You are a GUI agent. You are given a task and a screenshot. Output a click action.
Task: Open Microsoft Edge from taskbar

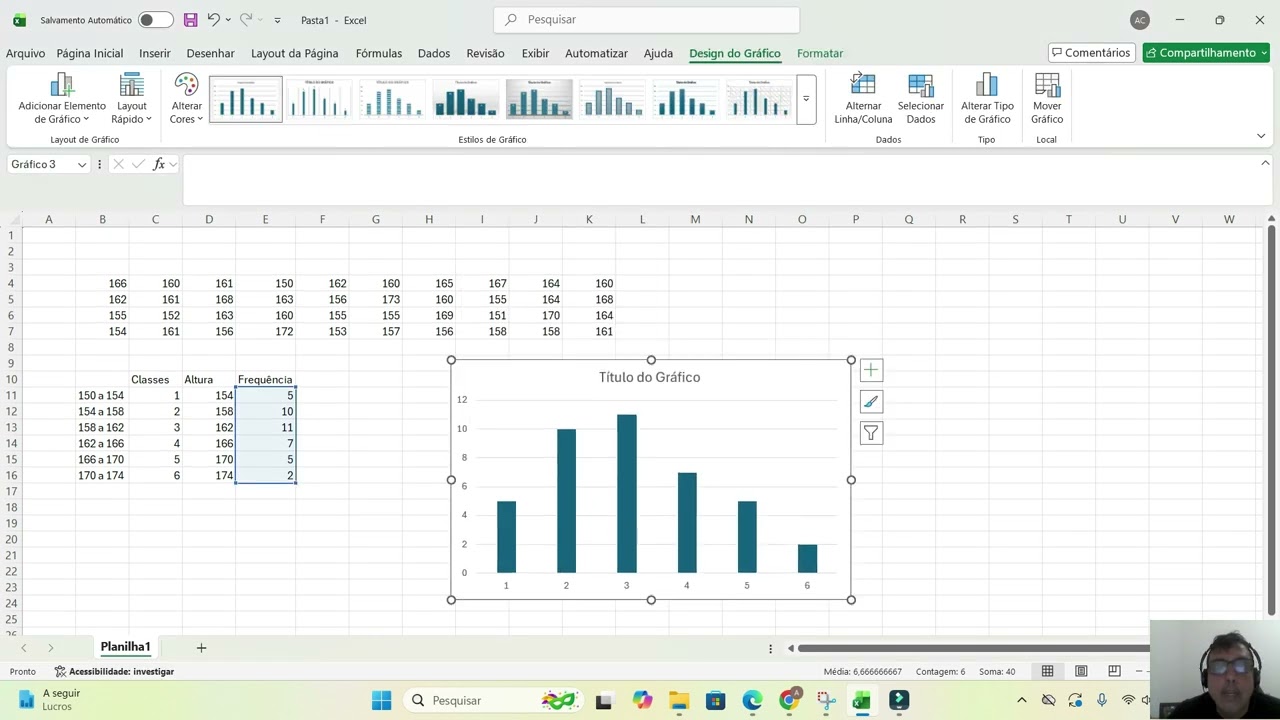click(752, 700)
